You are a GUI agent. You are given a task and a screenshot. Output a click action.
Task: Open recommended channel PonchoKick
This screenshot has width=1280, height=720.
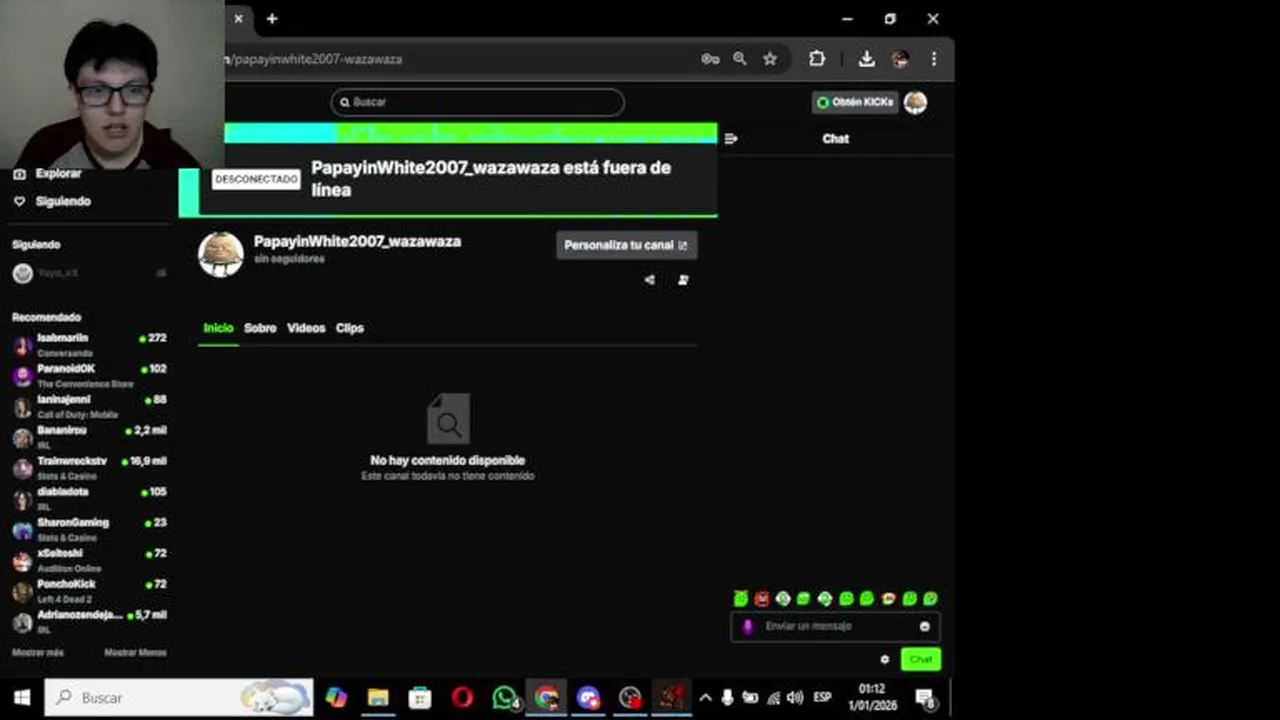89,591
